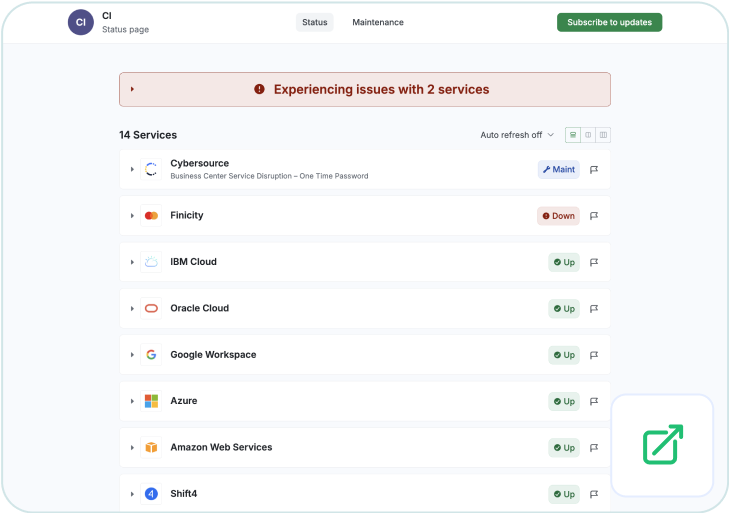Click the Up badge on Oracle Cloud

564,309
